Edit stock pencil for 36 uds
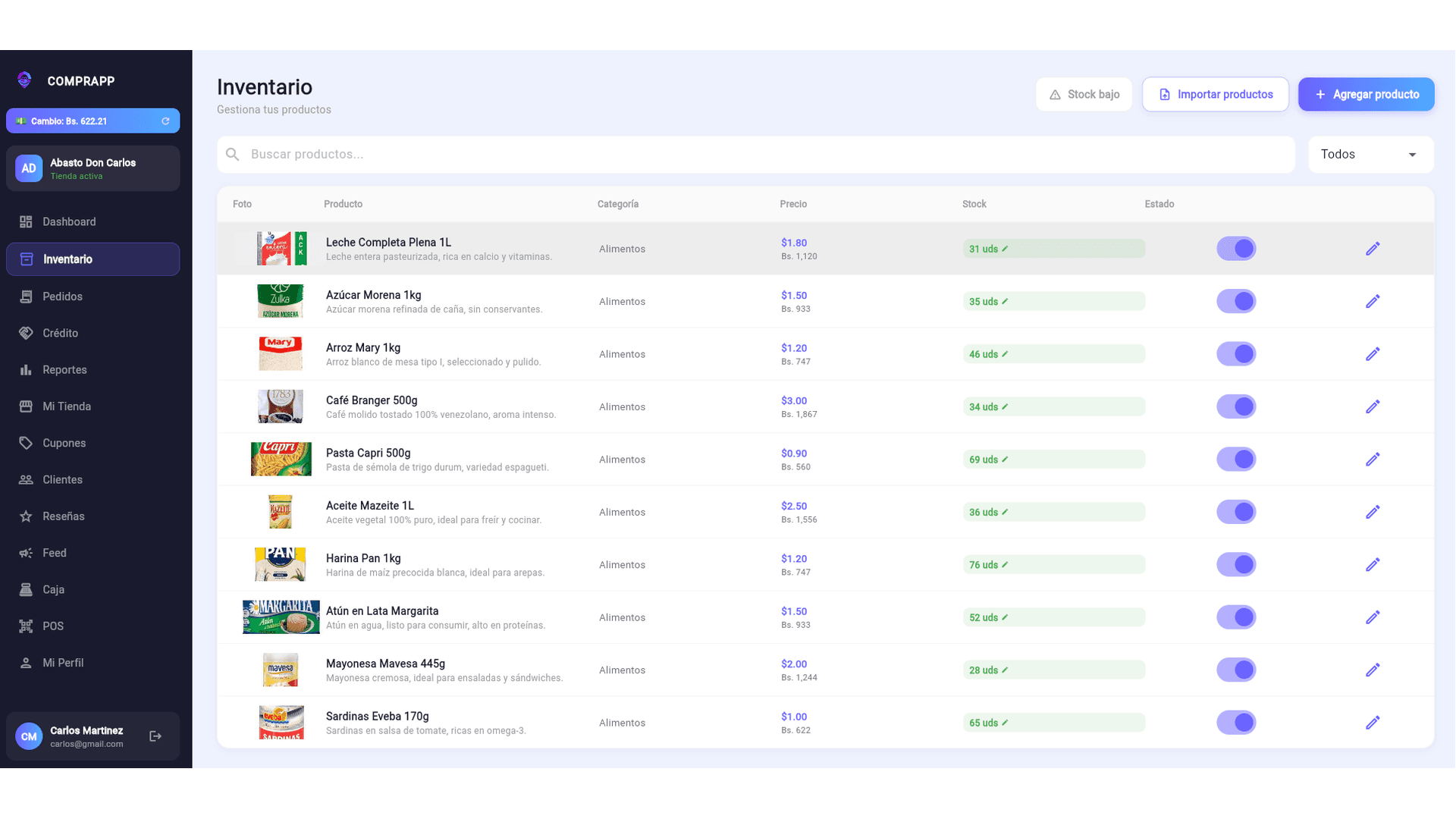This screenshot has height=819, width=1456. pos(1005,512)
